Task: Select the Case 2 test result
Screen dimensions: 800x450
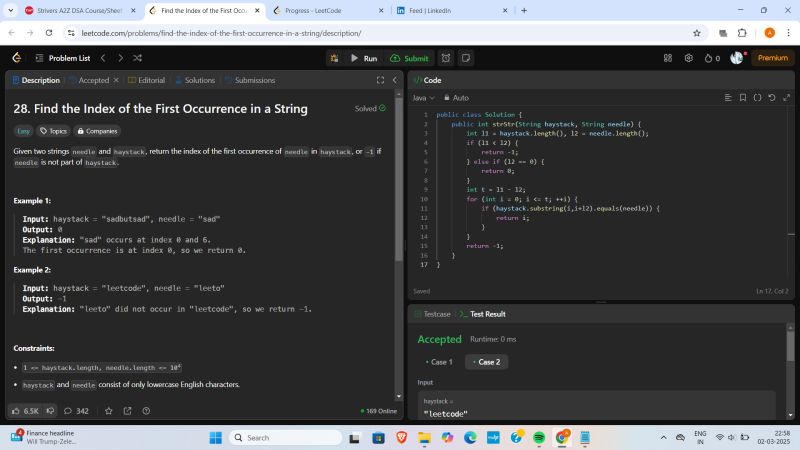Action: (x=487, y=362)
